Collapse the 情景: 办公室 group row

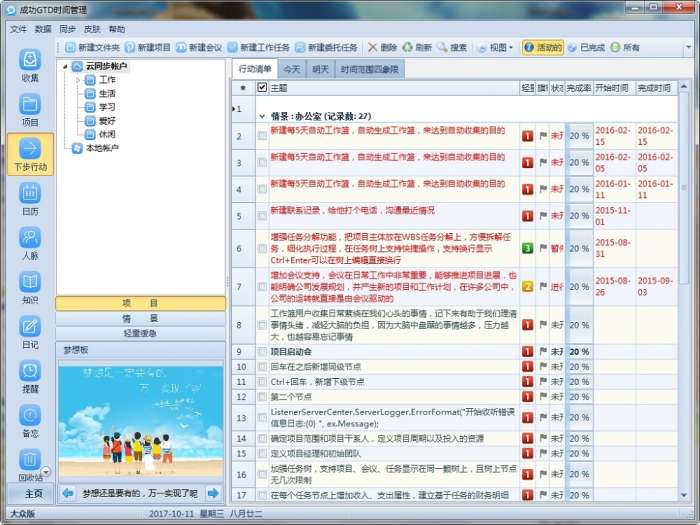pyautogui.click(x=262, y=116)
